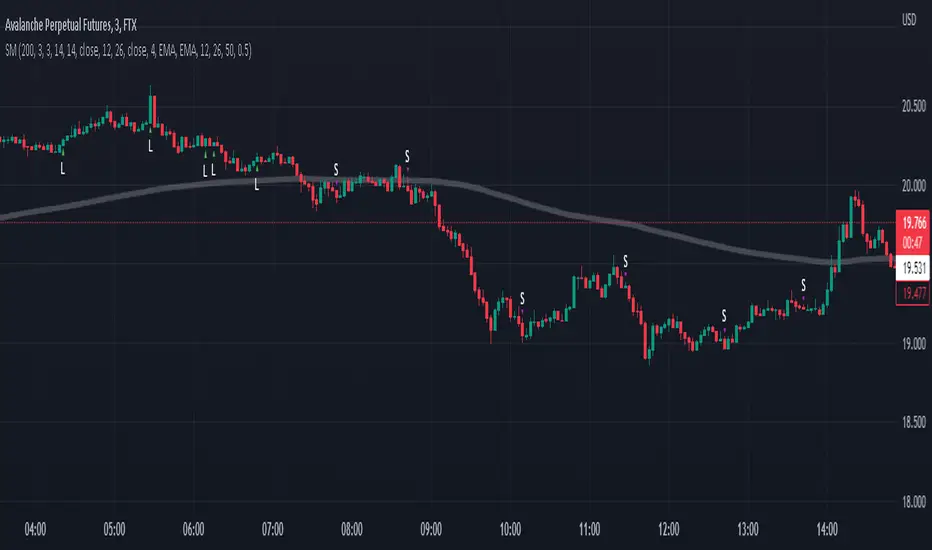This screenshot has height=550, width=932.
Task: Click the 04:00 time axis label
Action: tap(34, 527)
